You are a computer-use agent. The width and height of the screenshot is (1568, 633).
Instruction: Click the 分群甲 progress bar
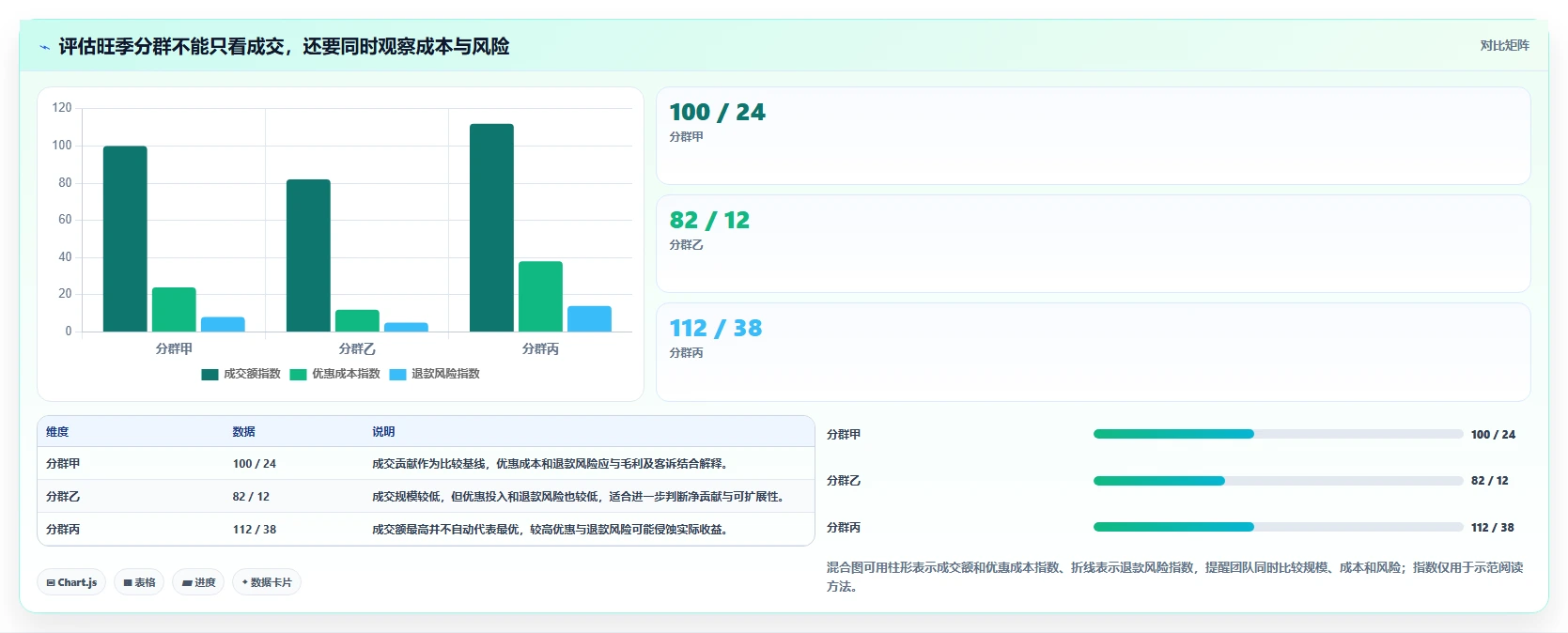(x=1278, y=434)
